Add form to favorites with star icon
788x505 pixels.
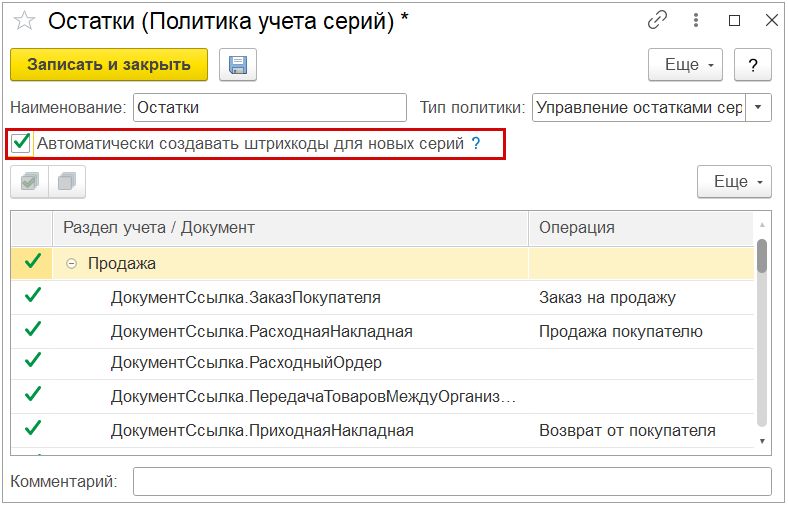(x=24, y=20)
